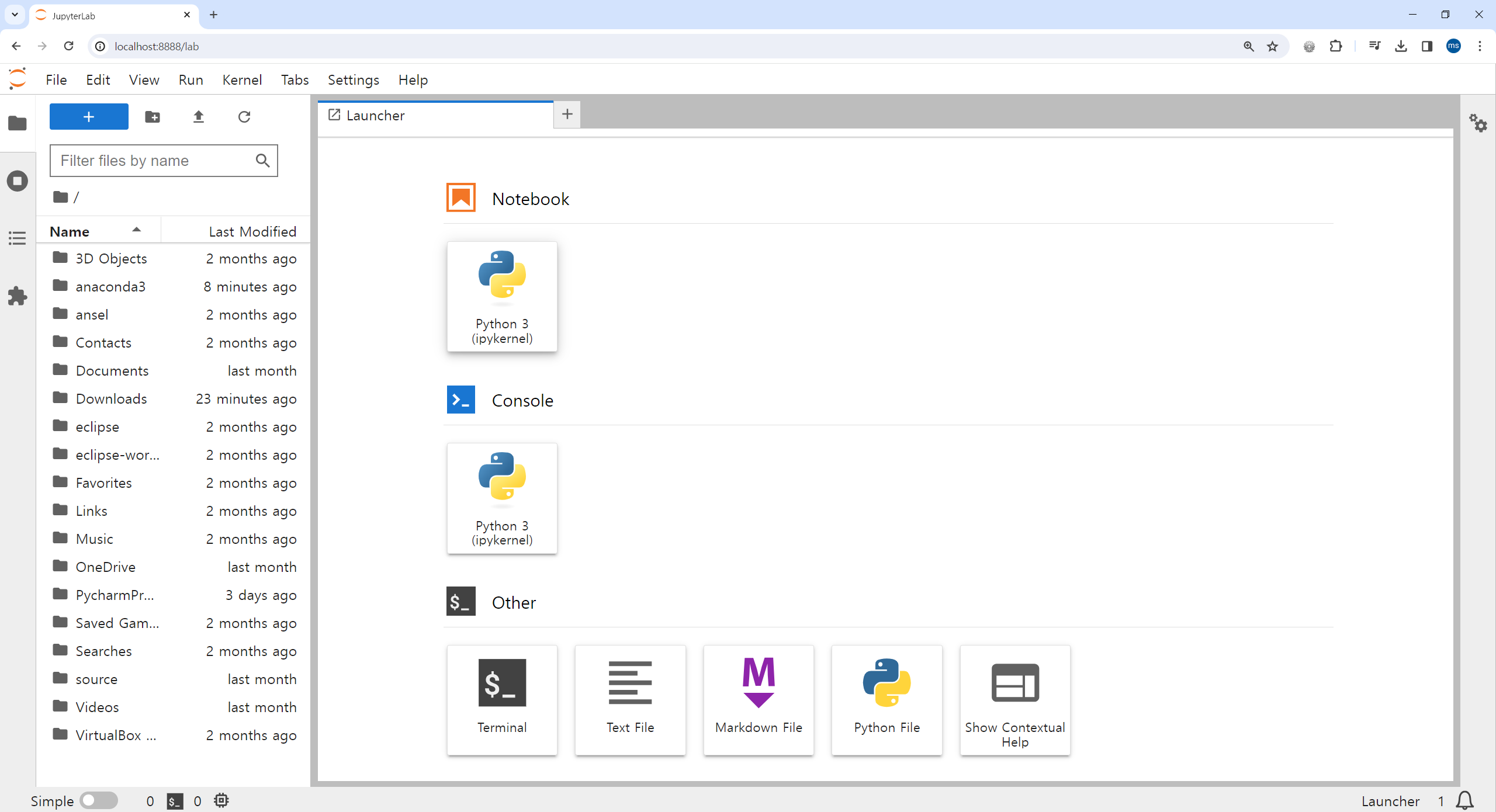
Task: Go back in browser history
Action: pos(16,46)
